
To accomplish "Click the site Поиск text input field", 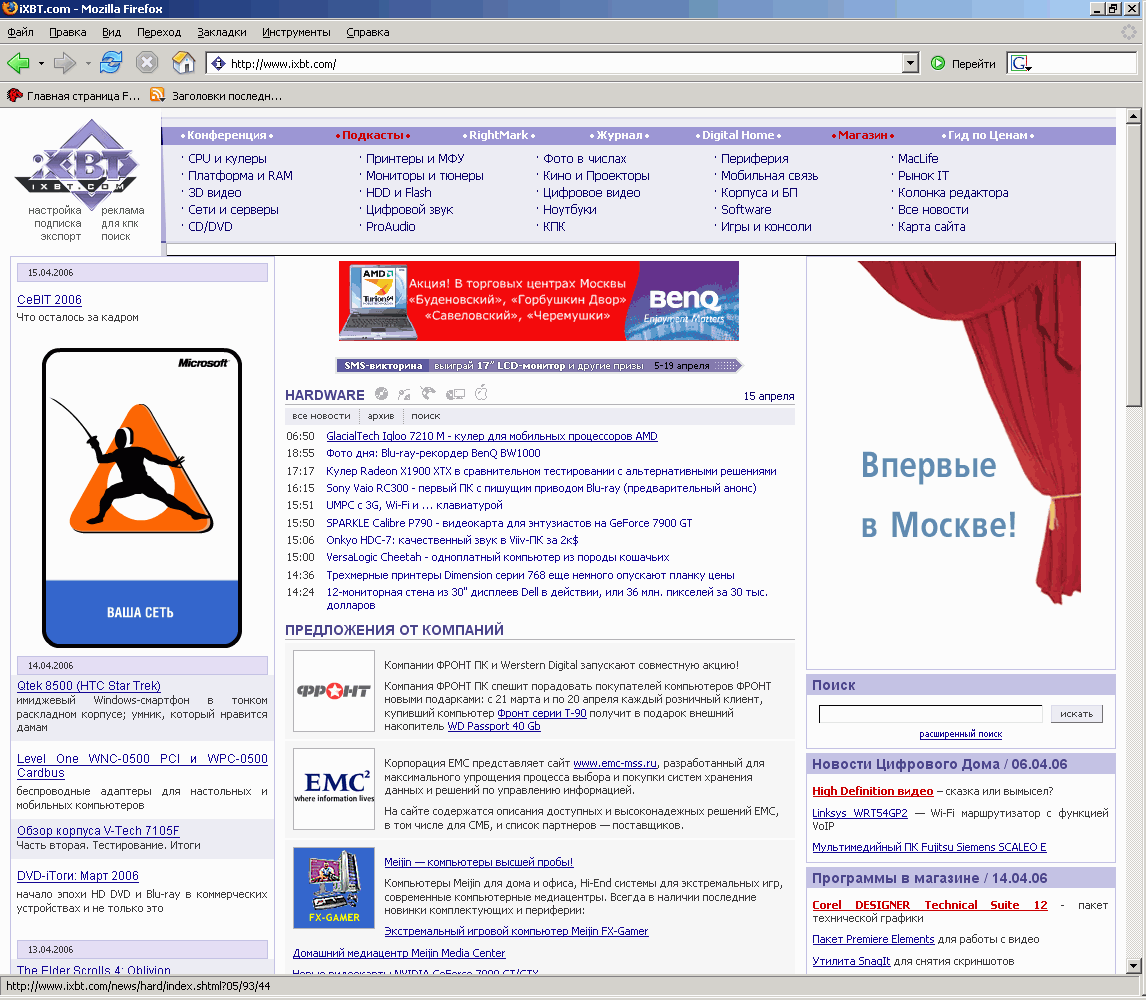I will click(x=930, y=714).
